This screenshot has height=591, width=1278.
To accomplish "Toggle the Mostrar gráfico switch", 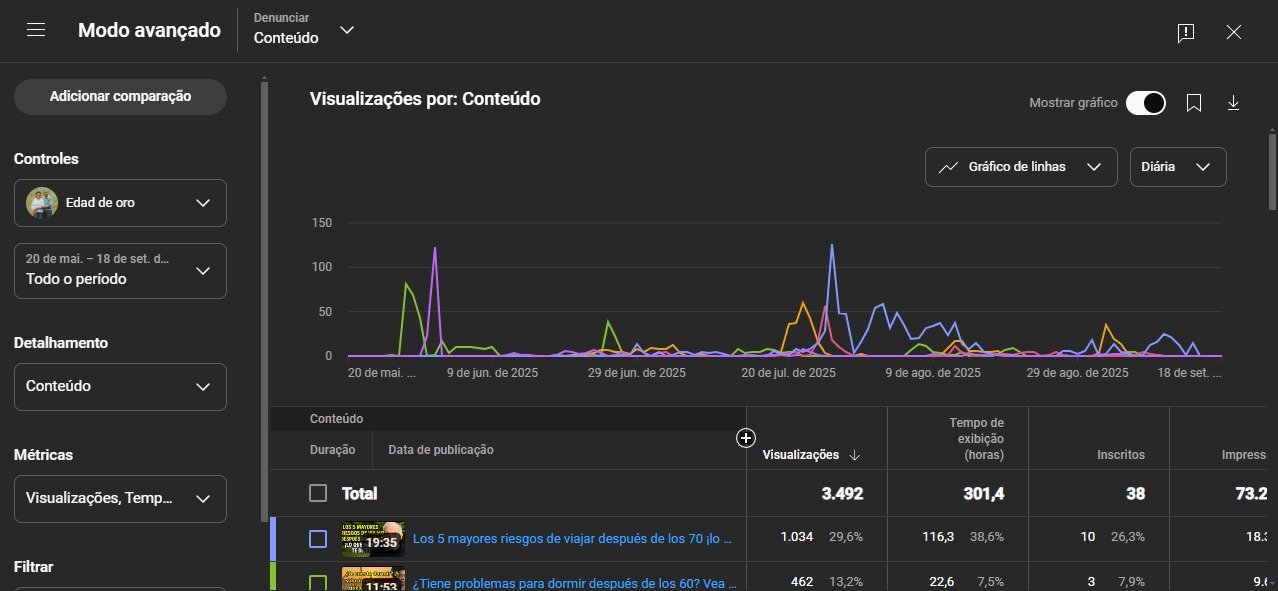I will 1146,103.
